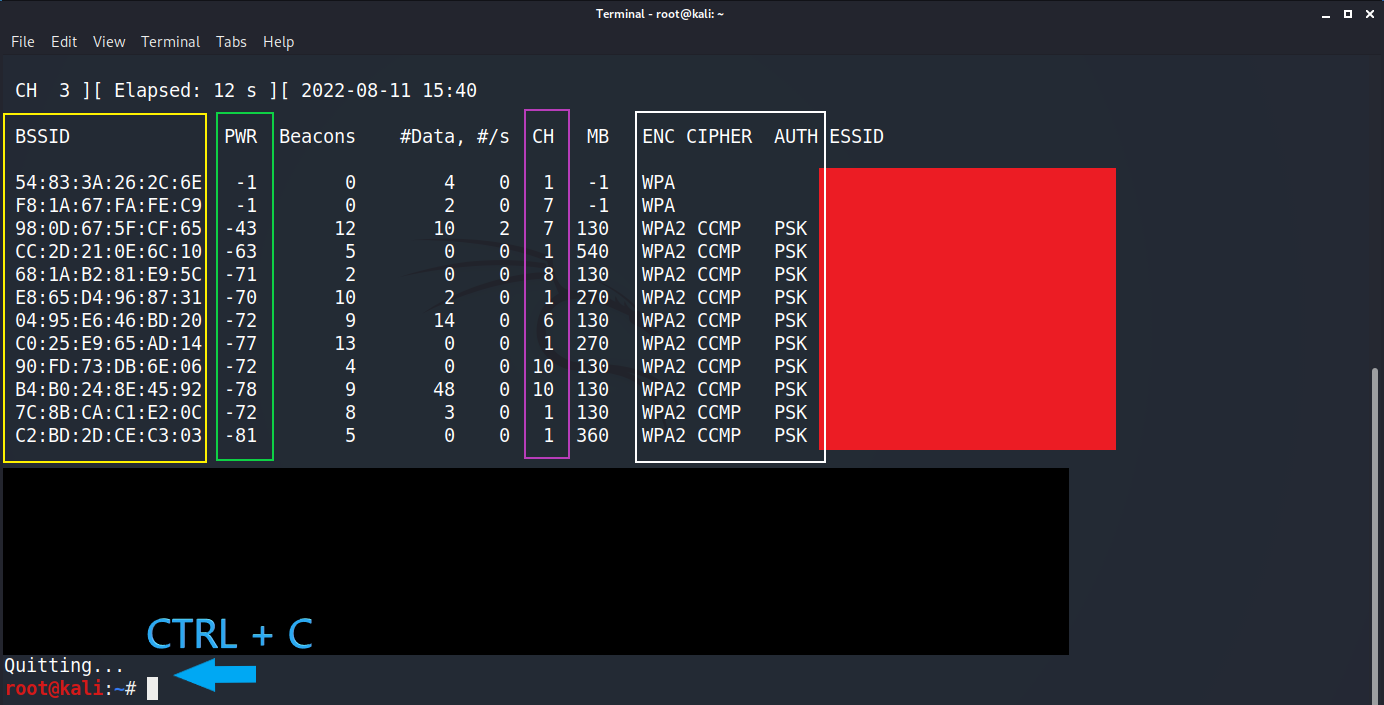The image size is (1384, 705).
Task: Open the Help menu
Action: point(278,42)
